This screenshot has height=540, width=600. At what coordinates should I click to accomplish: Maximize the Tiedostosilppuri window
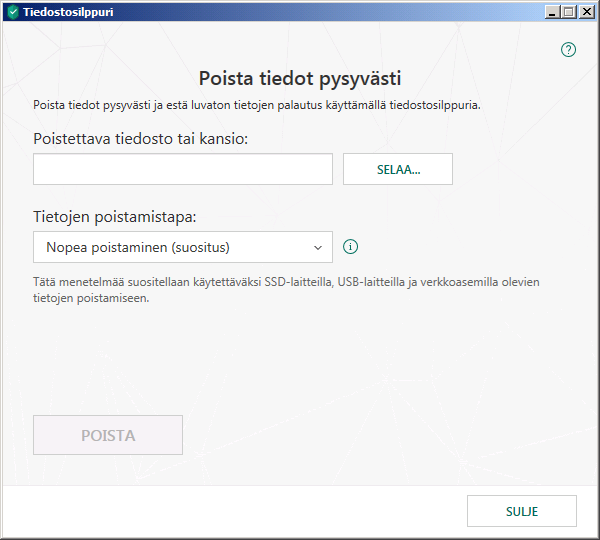tap(570, 12)
